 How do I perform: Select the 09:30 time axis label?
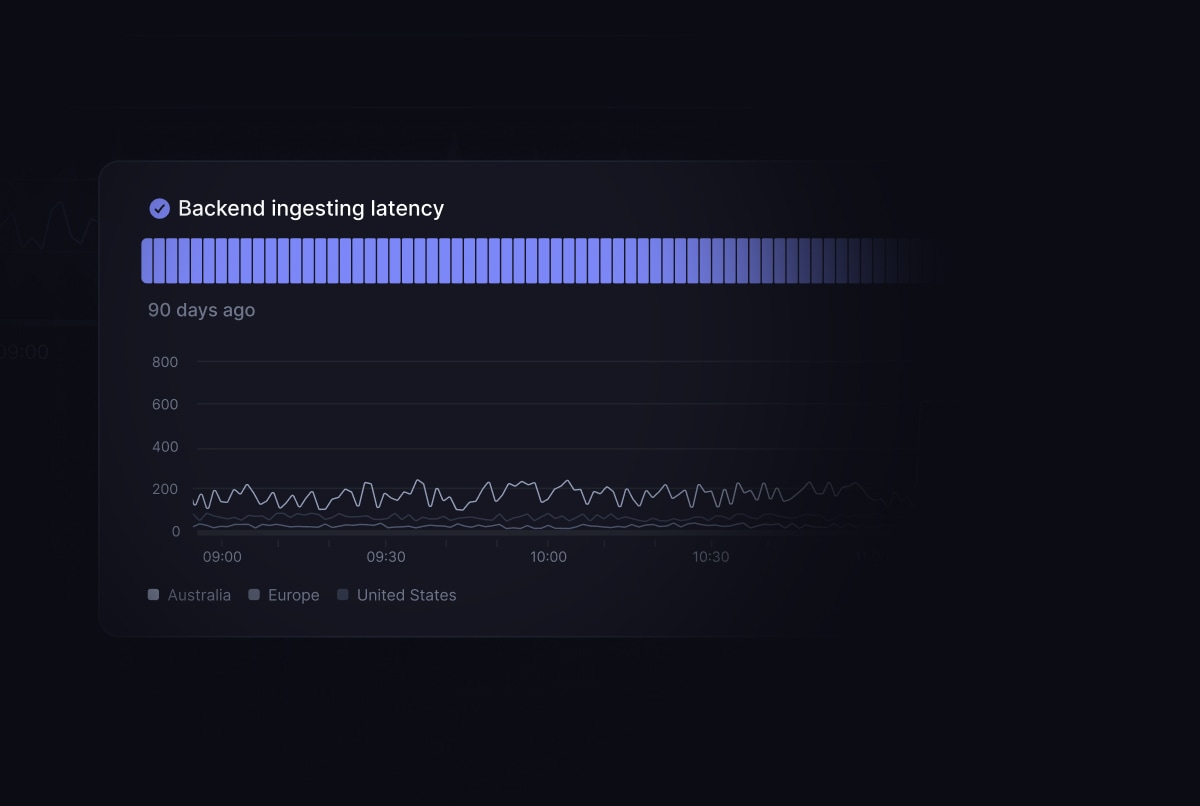point(386,557)
